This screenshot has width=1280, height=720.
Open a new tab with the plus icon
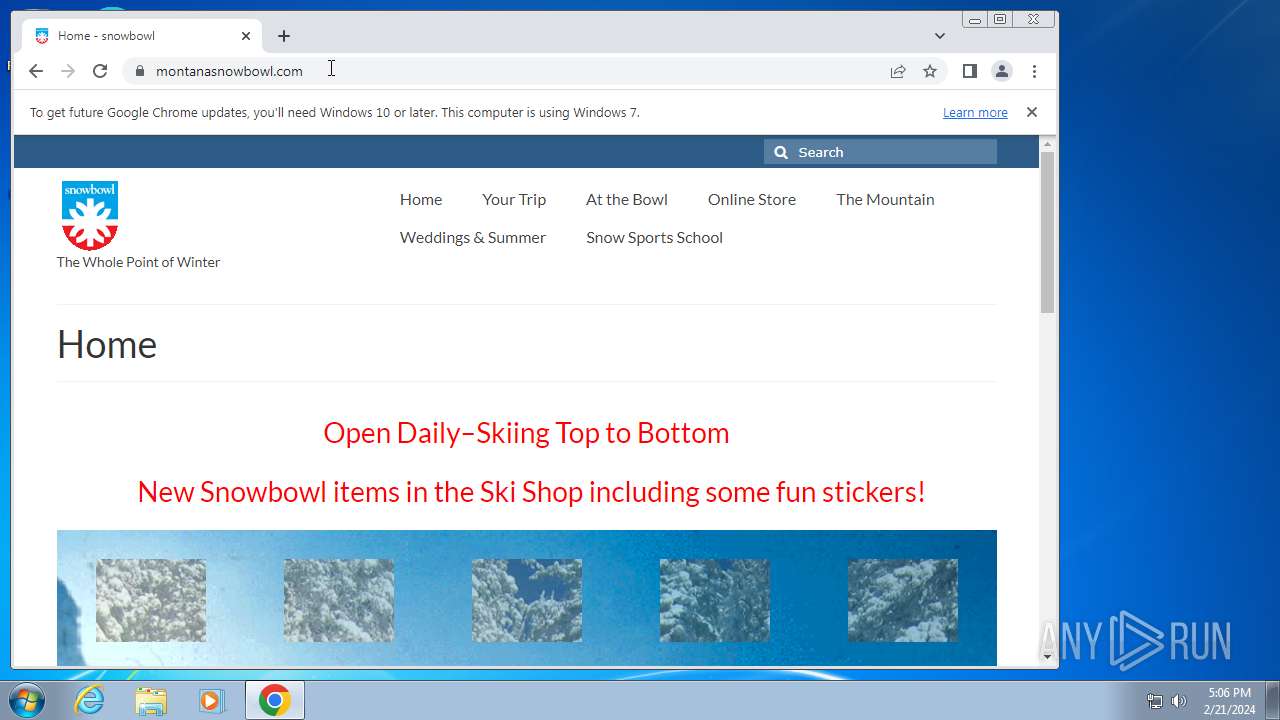point(284,36)
